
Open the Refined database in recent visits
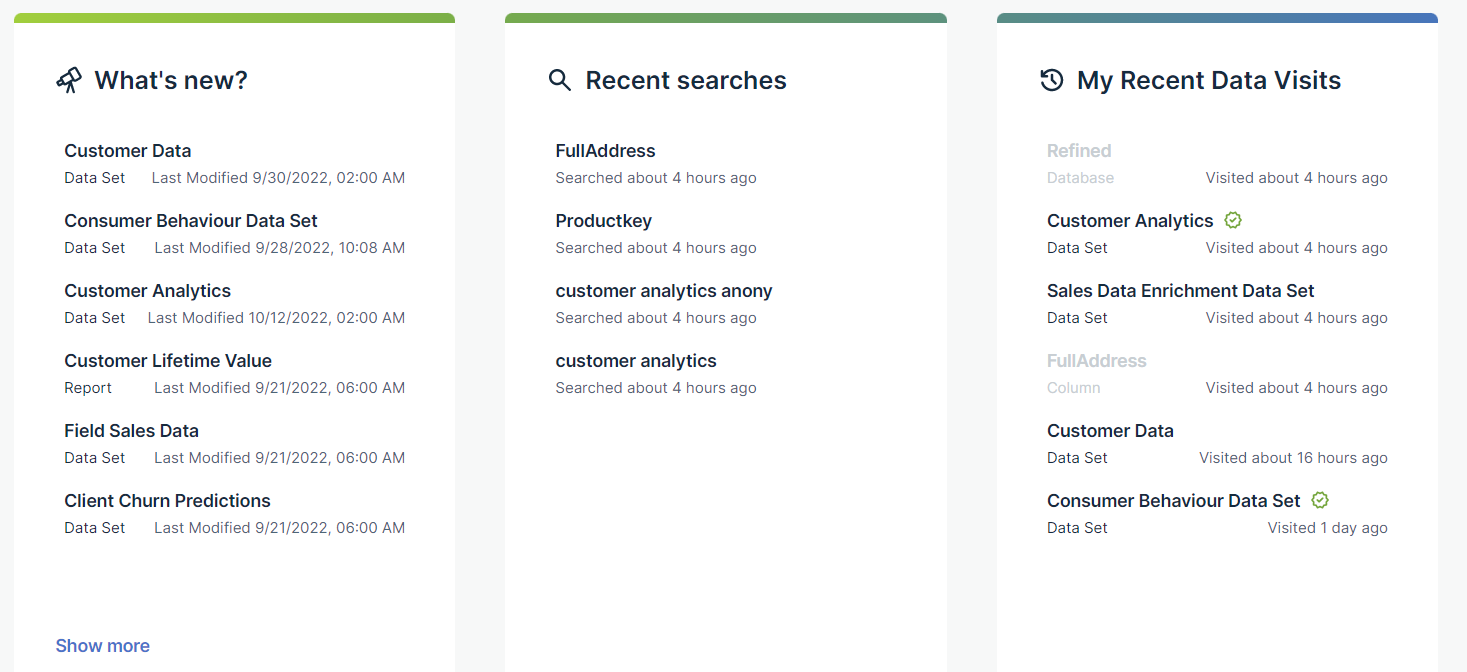1078,151
